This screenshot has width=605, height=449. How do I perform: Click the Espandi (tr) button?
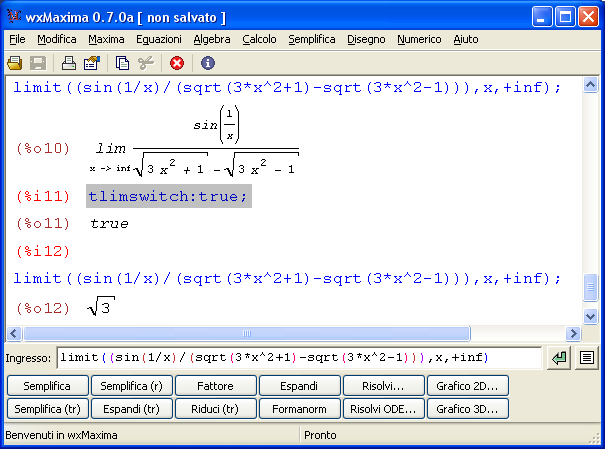(132, 408)
